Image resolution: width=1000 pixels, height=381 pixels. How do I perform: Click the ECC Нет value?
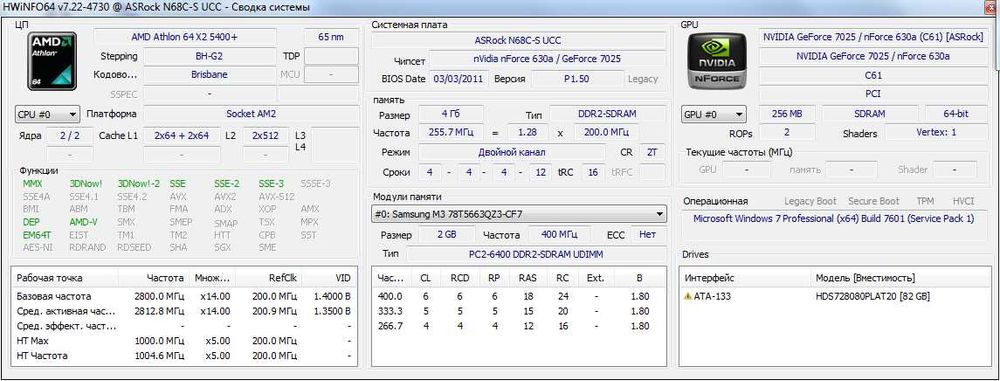(647, 234)
